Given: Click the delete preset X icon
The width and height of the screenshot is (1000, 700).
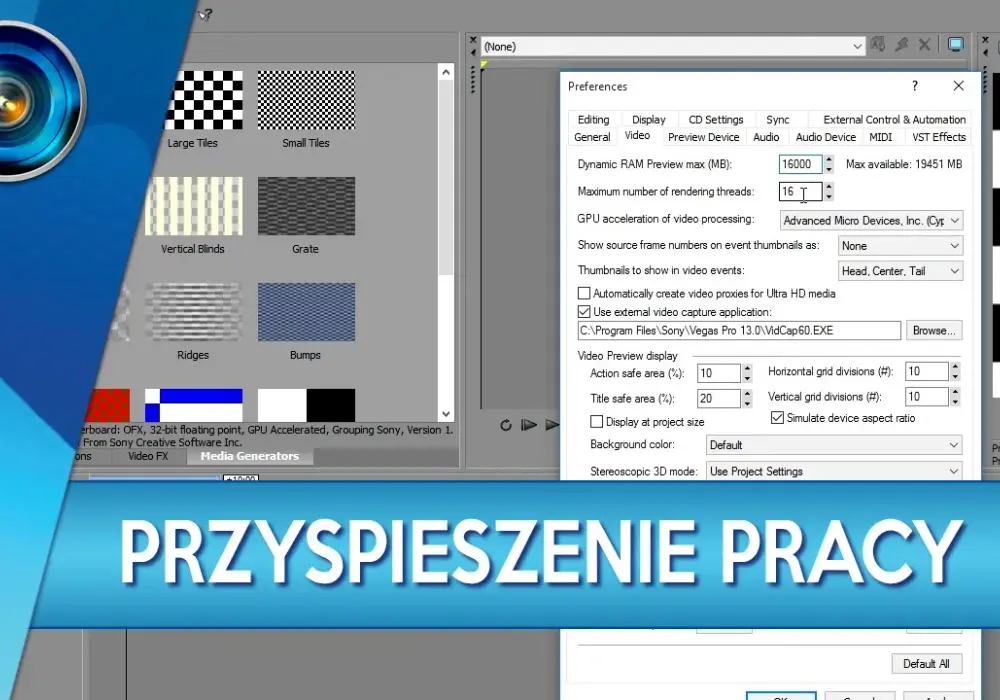Looking at the screenshot, I should click(x=924, y=45).
